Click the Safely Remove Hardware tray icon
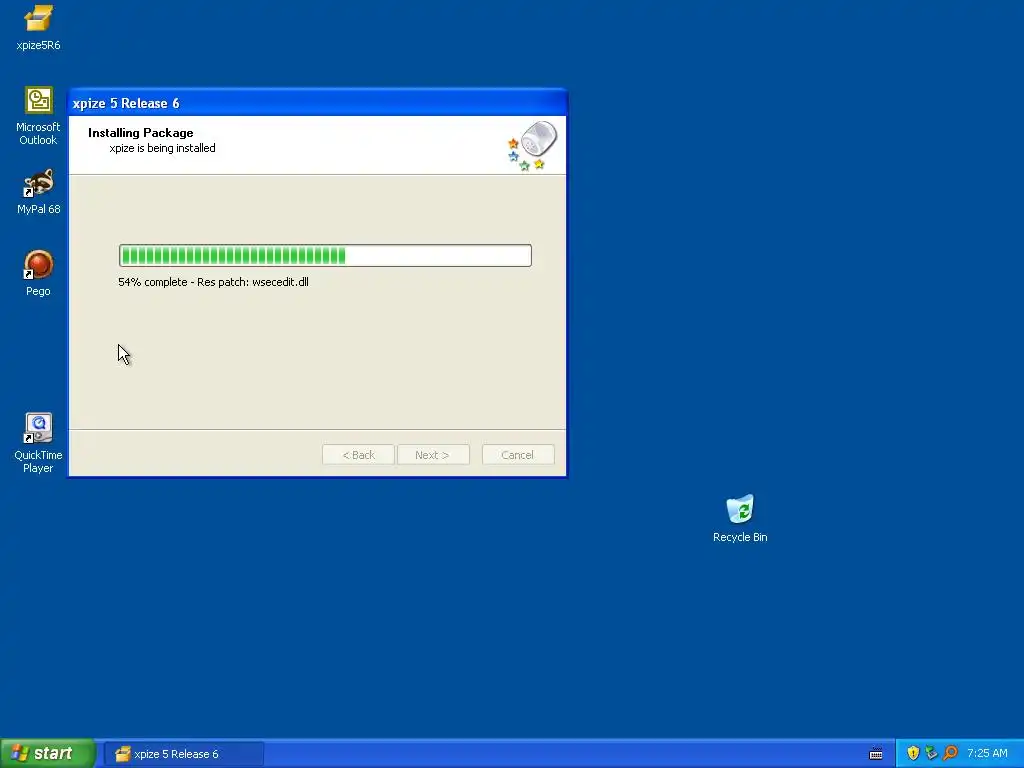The width and height of the screenshot is (1024, 768). click(x=931, y=753)
